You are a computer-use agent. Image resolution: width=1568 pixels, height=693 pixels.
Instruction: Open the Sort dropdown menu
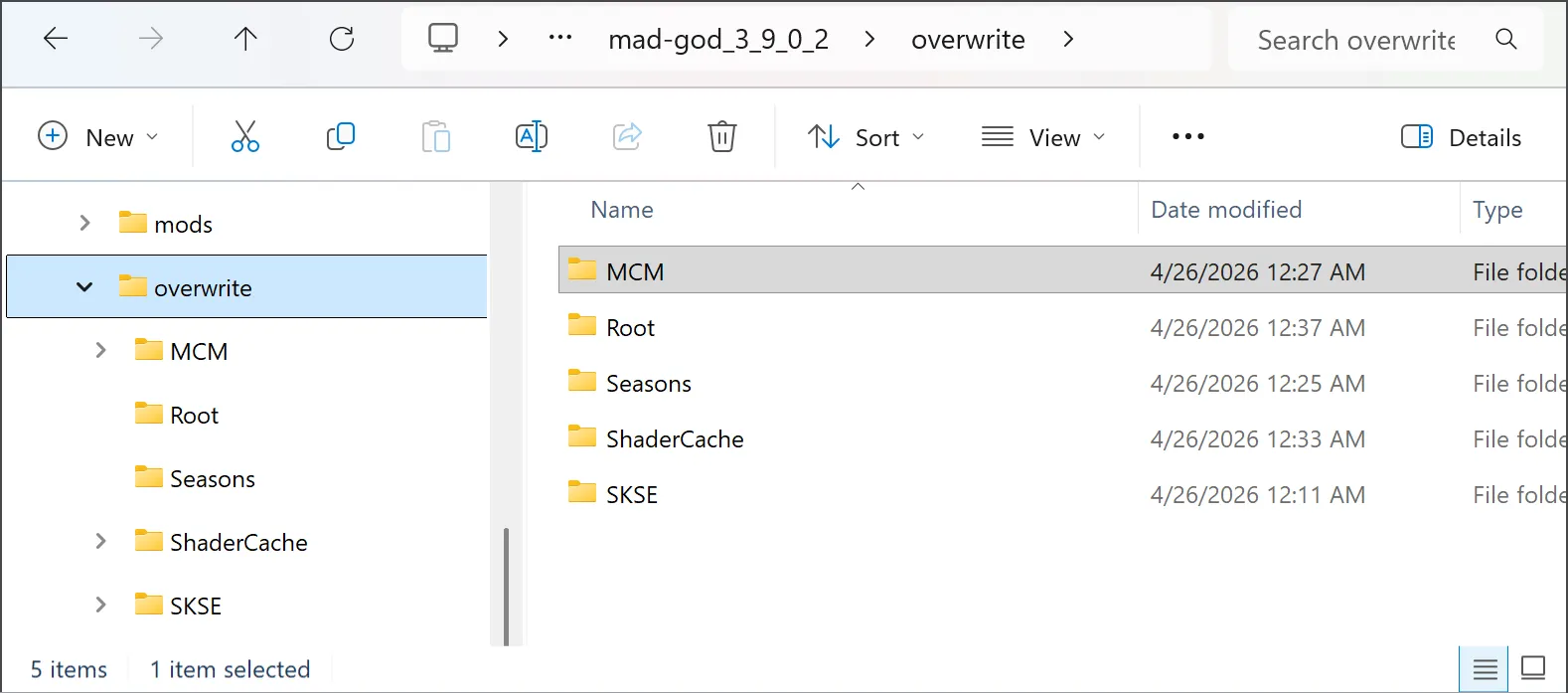(x=865, y=137)
